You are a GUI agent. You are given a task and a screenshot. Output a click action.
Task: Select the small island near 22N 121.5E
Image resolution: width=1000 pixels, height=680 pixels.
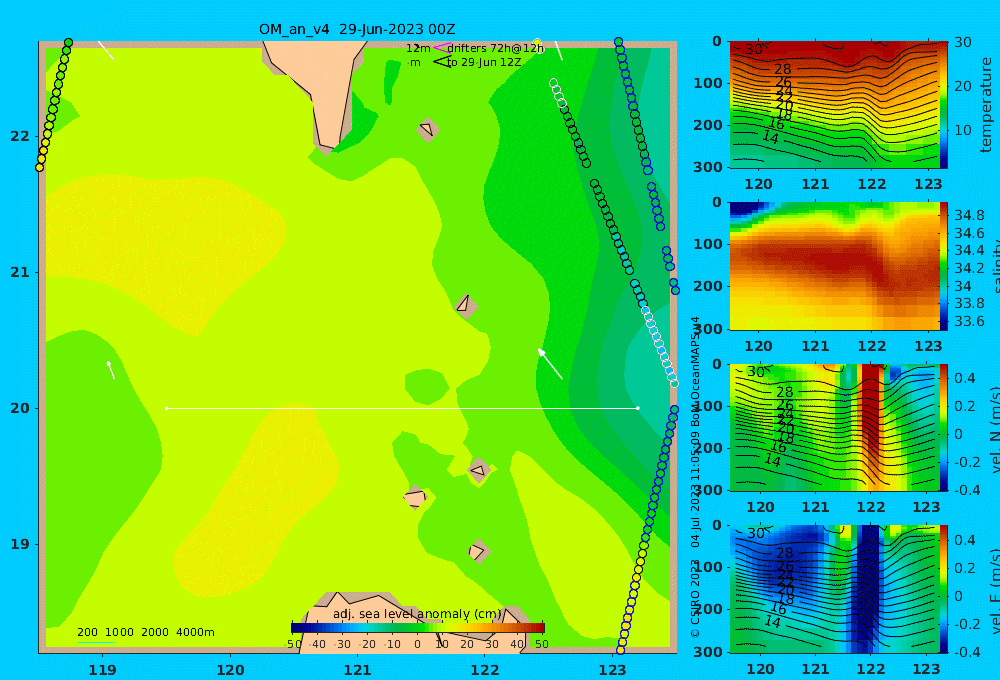pyautogui.click(x=427, y=129)
